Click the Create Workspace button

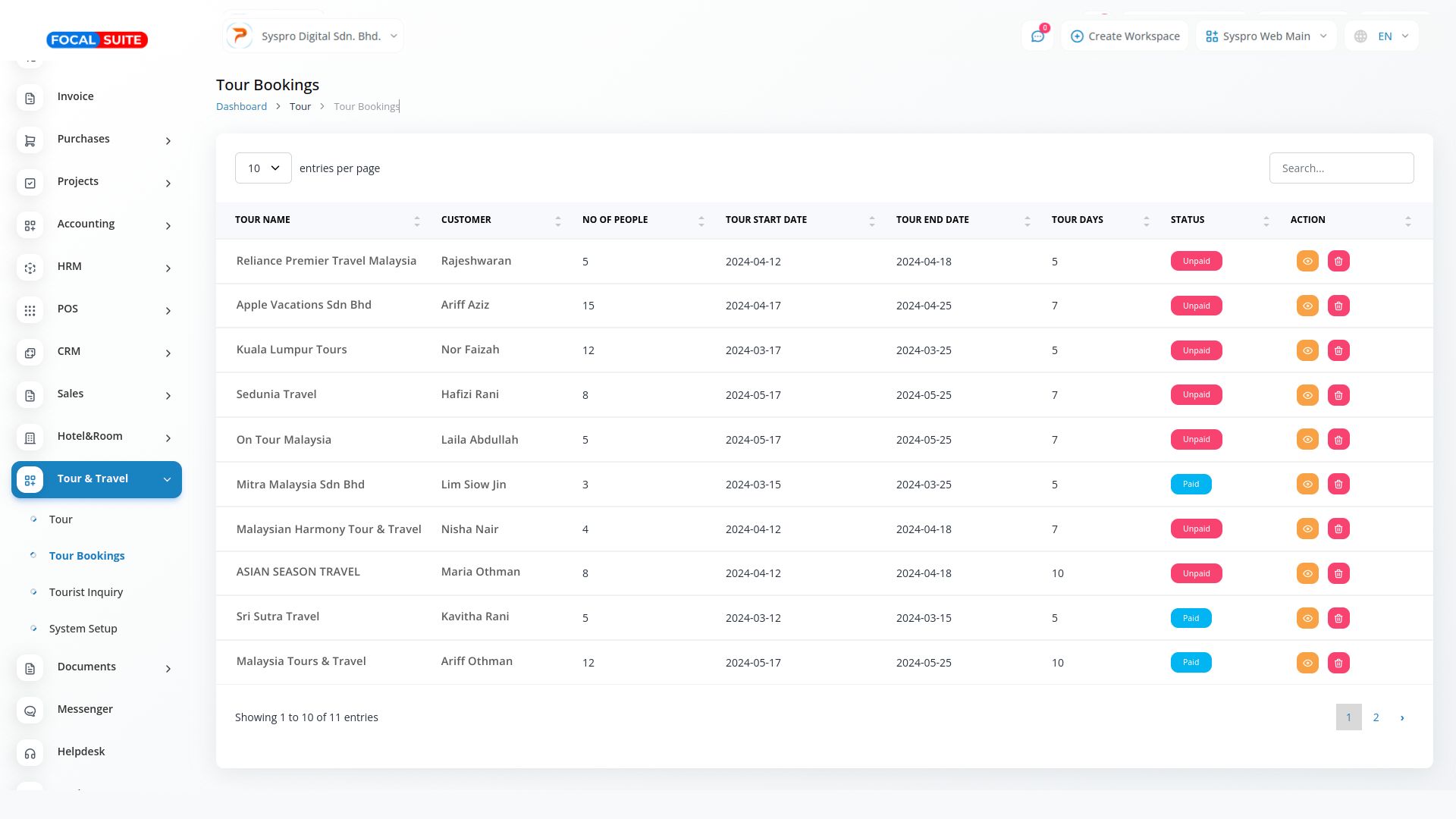click(x=1125, y=36)
